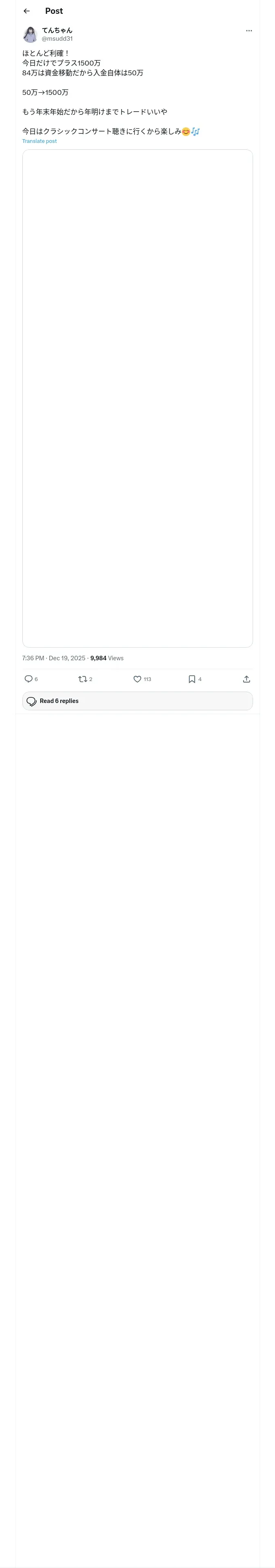The height and width of the screenshot is (1568, 275).
Task: Click the 113 likes count
Action: pos(147,679)
